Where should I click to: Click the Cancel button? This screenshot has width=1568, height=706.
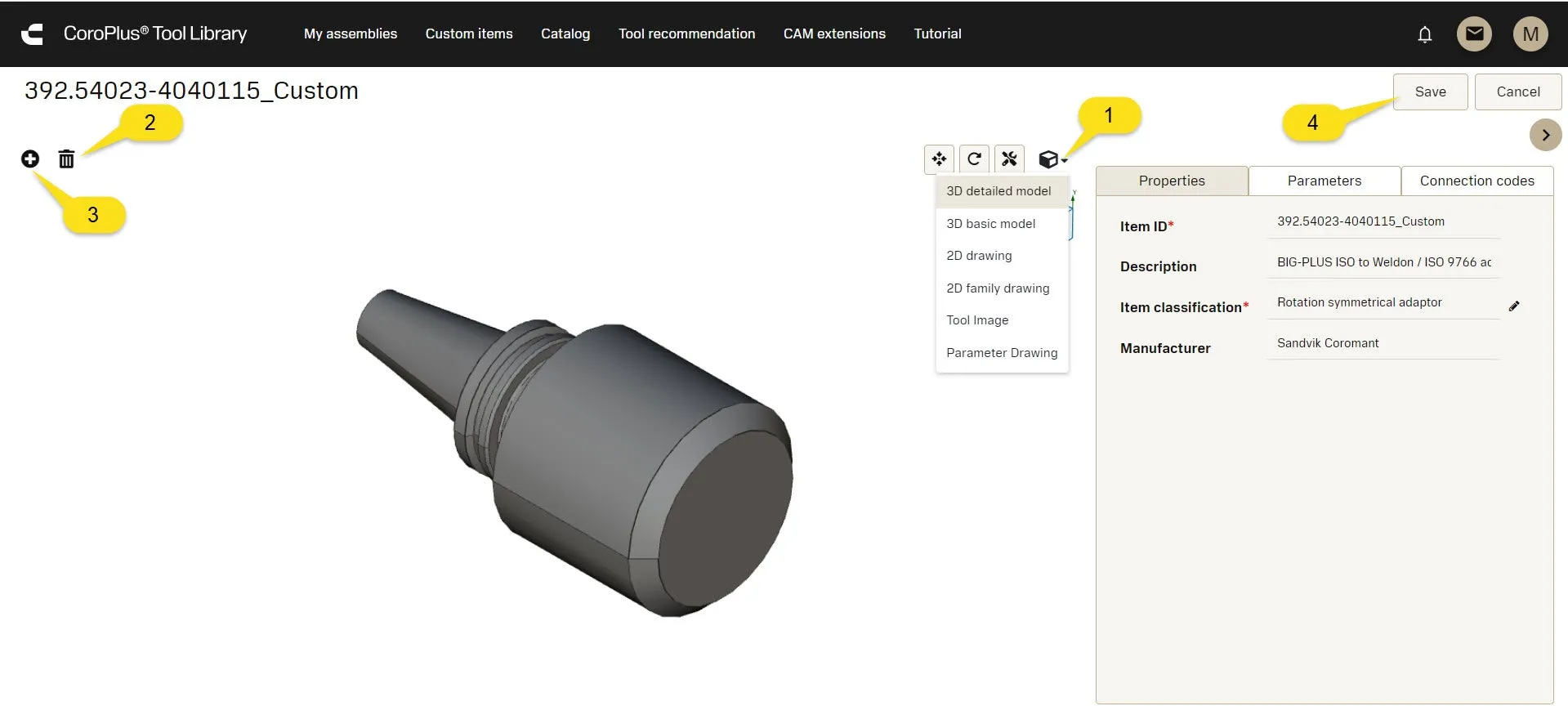(x=1517, y=92)
